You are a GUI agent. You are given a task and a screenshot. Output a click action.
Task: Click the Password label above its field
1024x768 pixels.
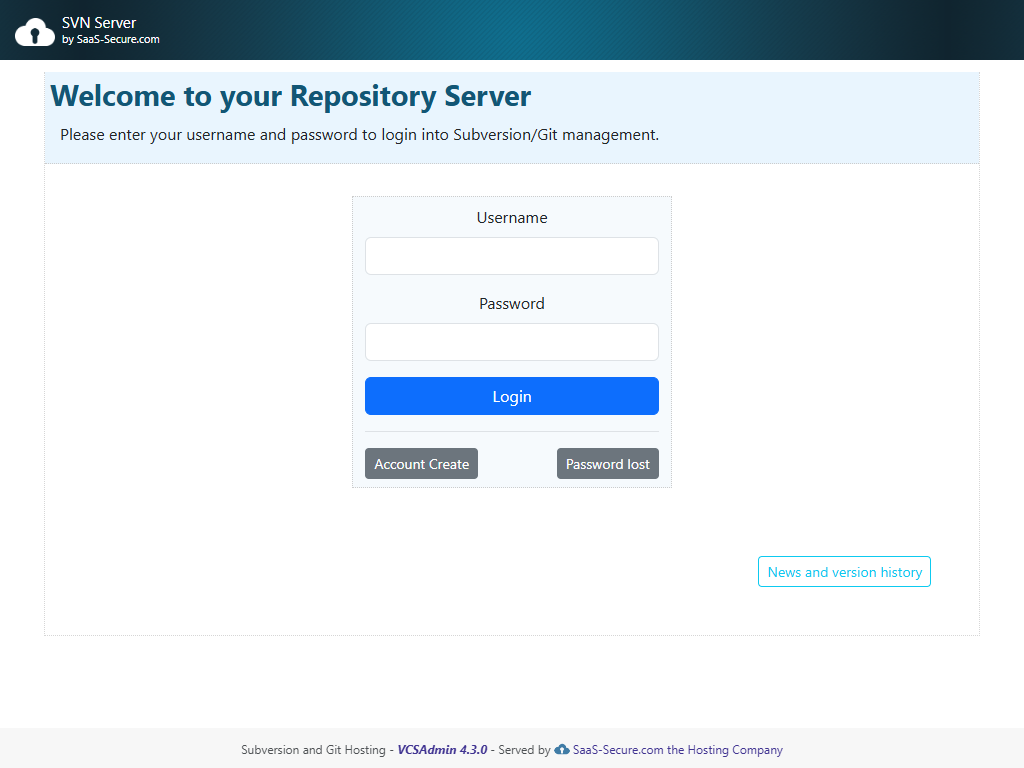[x=512, y=303]
